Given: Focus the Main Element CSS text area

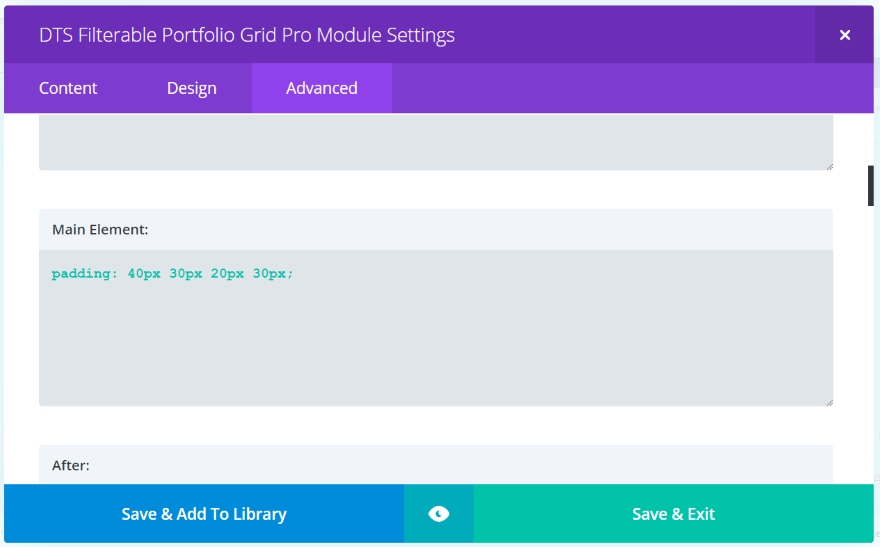Looking at the screenshot, I should 436,340.
